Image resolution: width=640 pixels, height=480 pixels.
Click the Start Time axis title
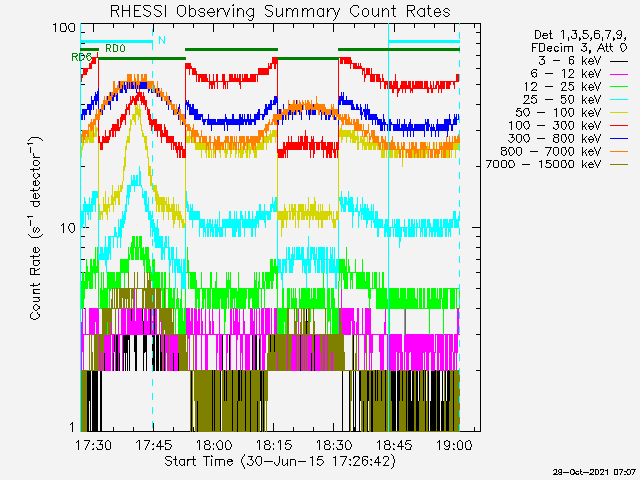pos(280,461)
